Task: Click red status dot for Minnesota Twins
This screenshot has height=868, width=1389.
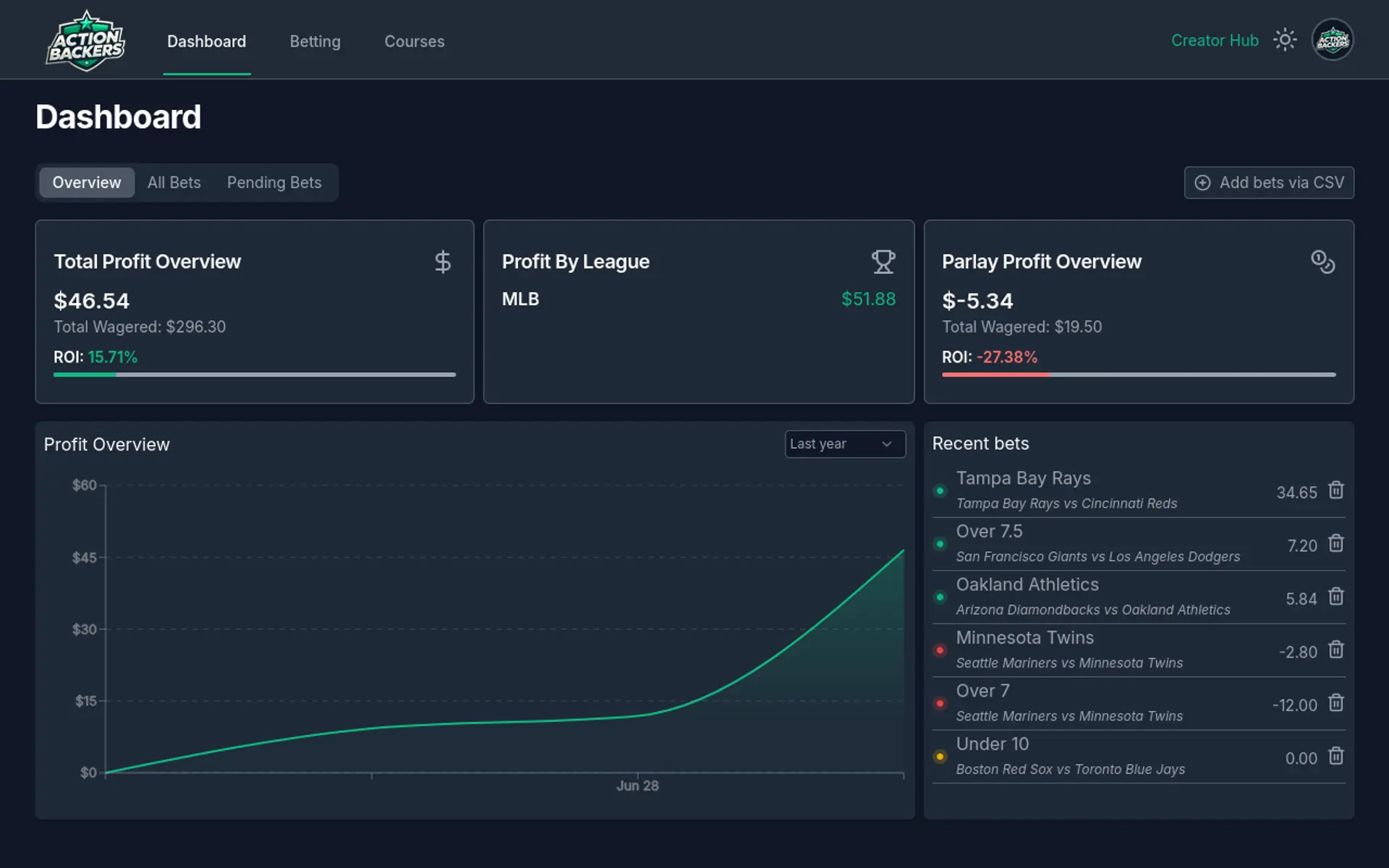Action: [x=940, y=650]
